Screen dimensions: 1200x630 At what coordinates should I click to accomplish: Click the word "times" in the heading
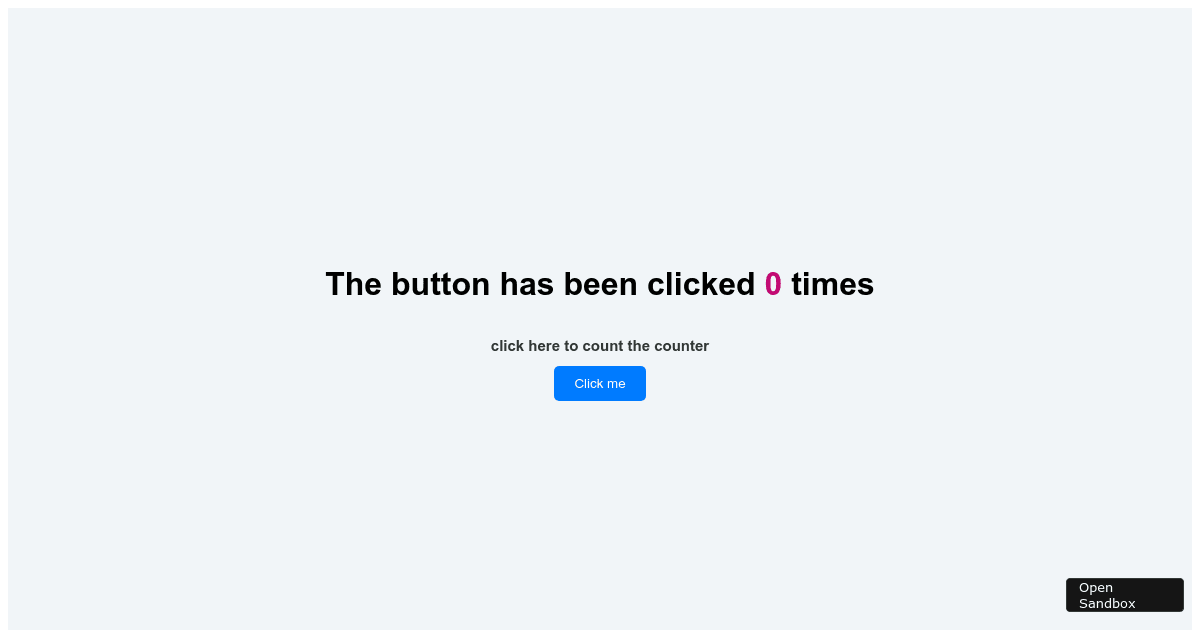832,284
